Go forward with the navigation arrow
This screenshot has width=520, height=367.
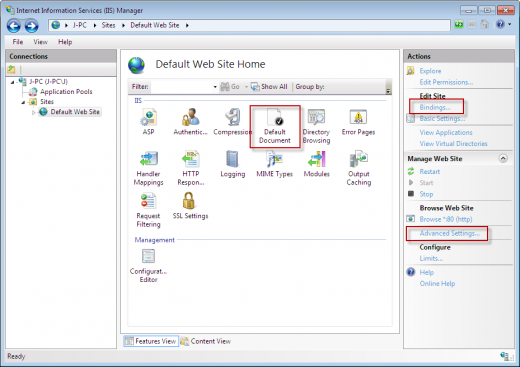pos(31,26)
